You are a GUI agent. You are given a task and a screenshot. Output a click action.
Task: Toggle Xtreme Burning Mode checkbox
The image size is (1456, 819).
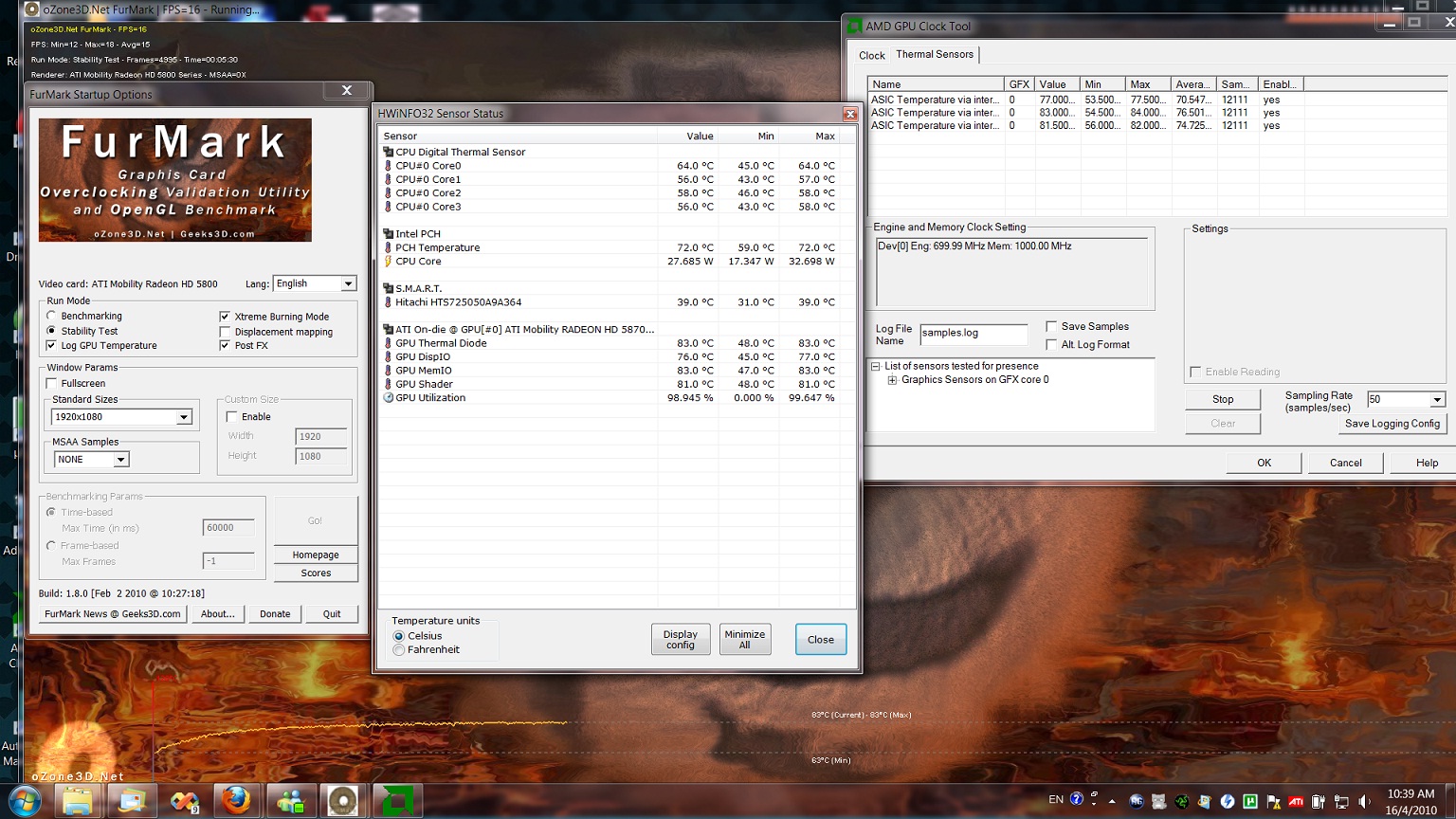[x=225, y=317]
